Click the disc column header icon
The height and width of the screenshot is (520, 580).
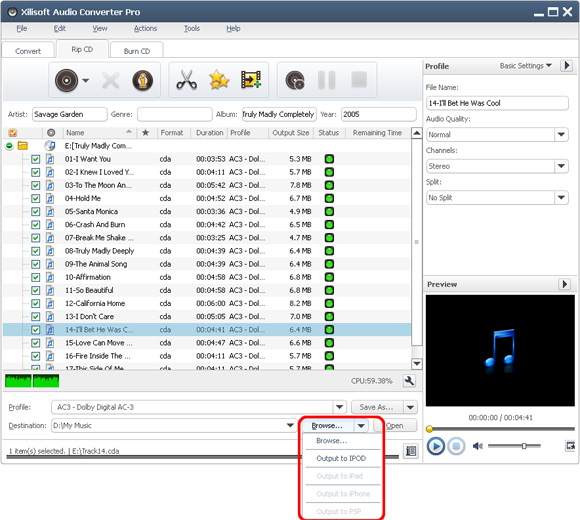[x=51, y=132]
